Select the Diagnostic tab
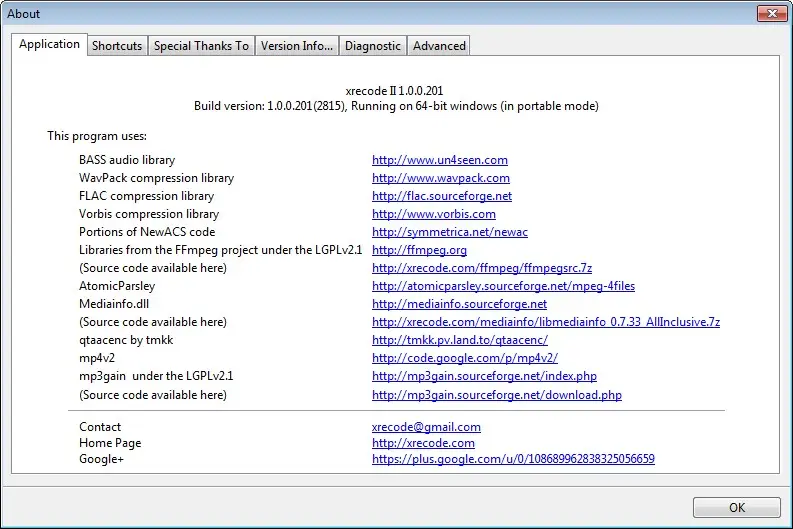The height and width of the screenshot is (529, 793). 373,46
